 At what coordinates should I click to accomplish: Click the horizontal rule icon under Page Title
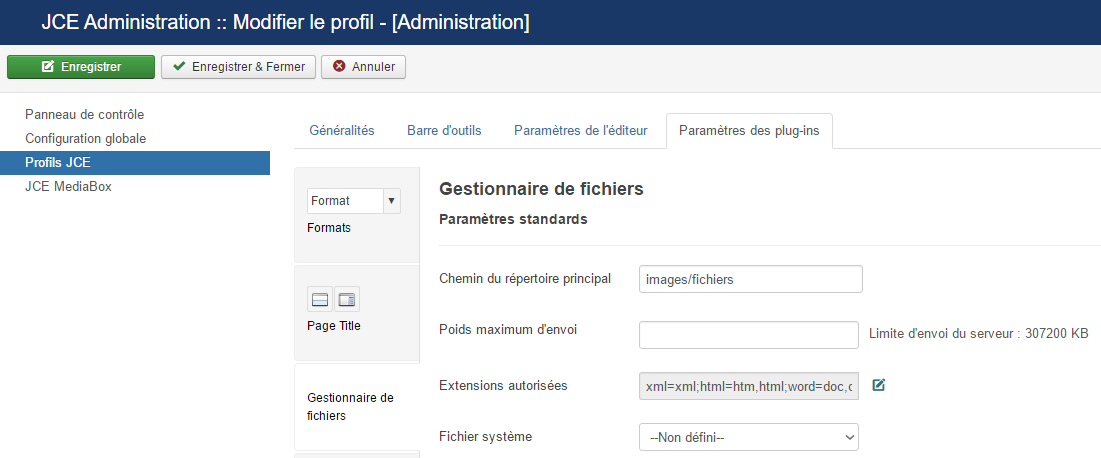320,300
